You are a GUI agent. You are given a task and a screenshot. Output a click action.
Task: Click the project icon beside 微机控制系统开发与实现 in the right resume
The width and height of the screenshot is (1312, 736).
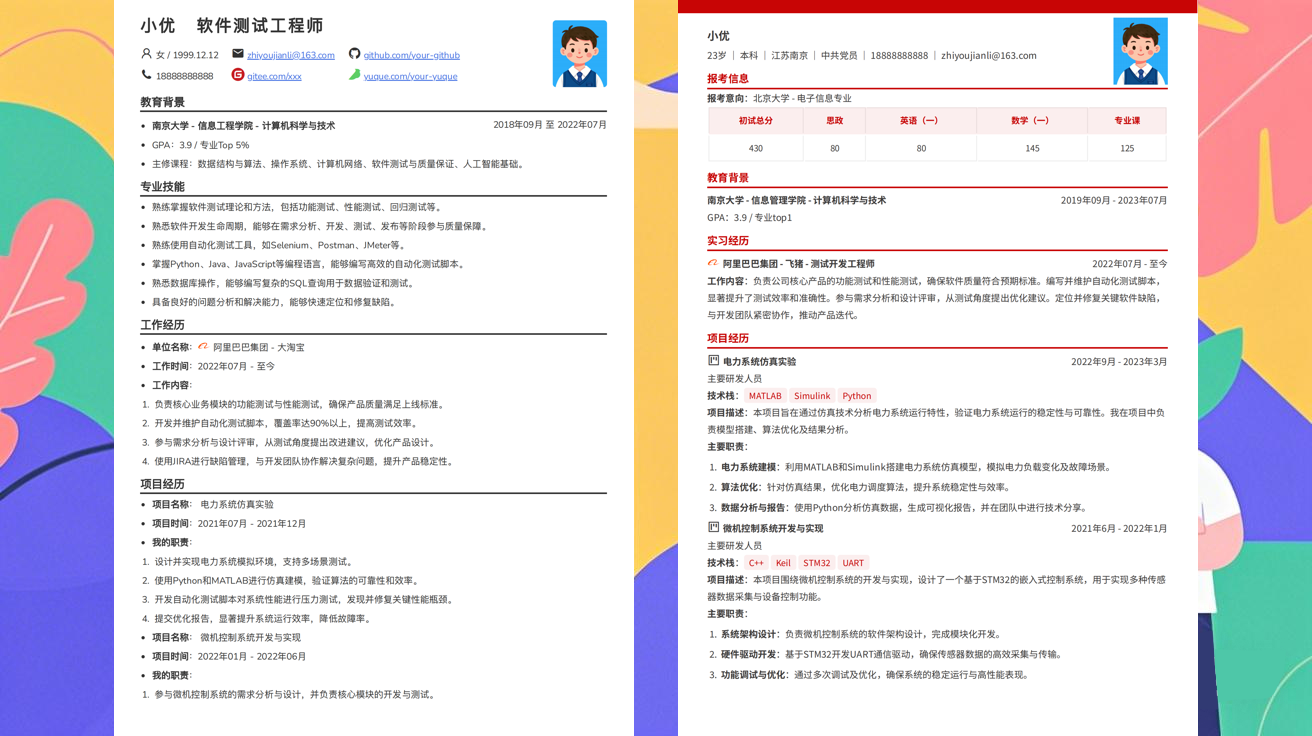pos(713,528)
